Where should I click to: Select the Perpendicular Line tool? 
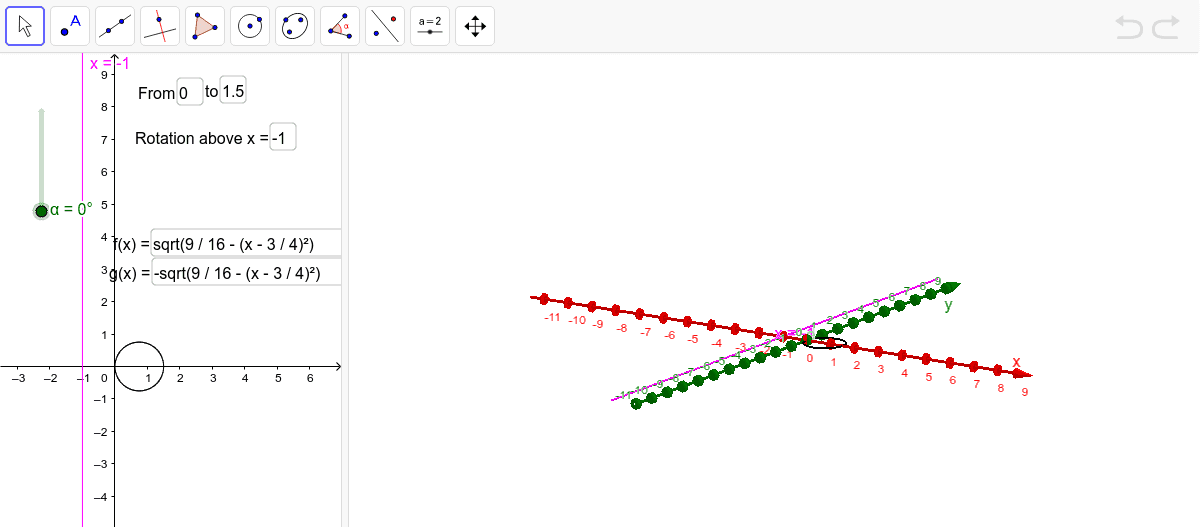160,26
